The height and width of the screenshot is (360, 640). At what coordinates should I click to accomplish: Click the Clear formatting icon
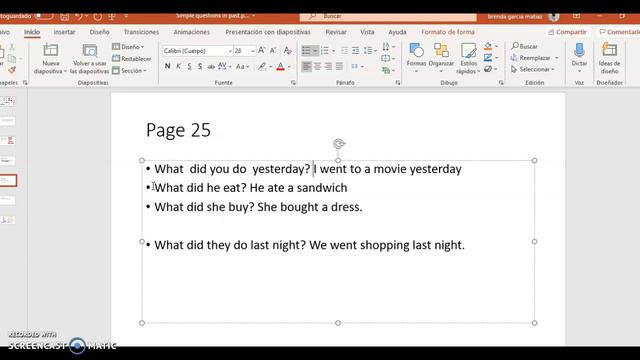[x=287, y=50]
